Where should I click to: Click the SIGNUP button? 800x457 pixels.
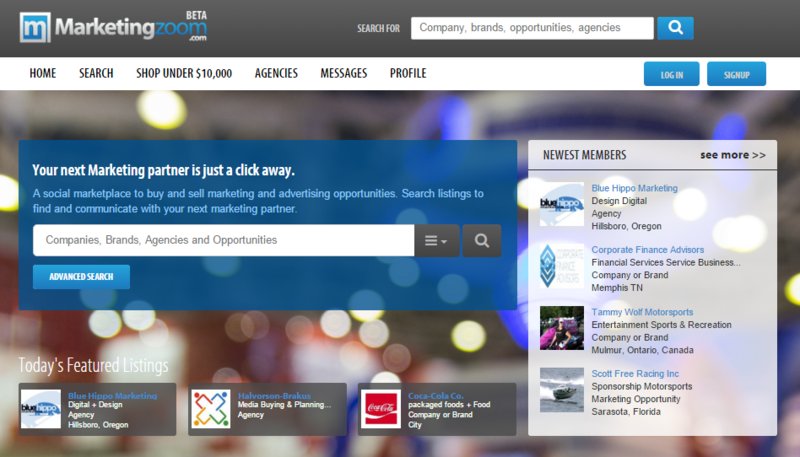click(736, 74)
